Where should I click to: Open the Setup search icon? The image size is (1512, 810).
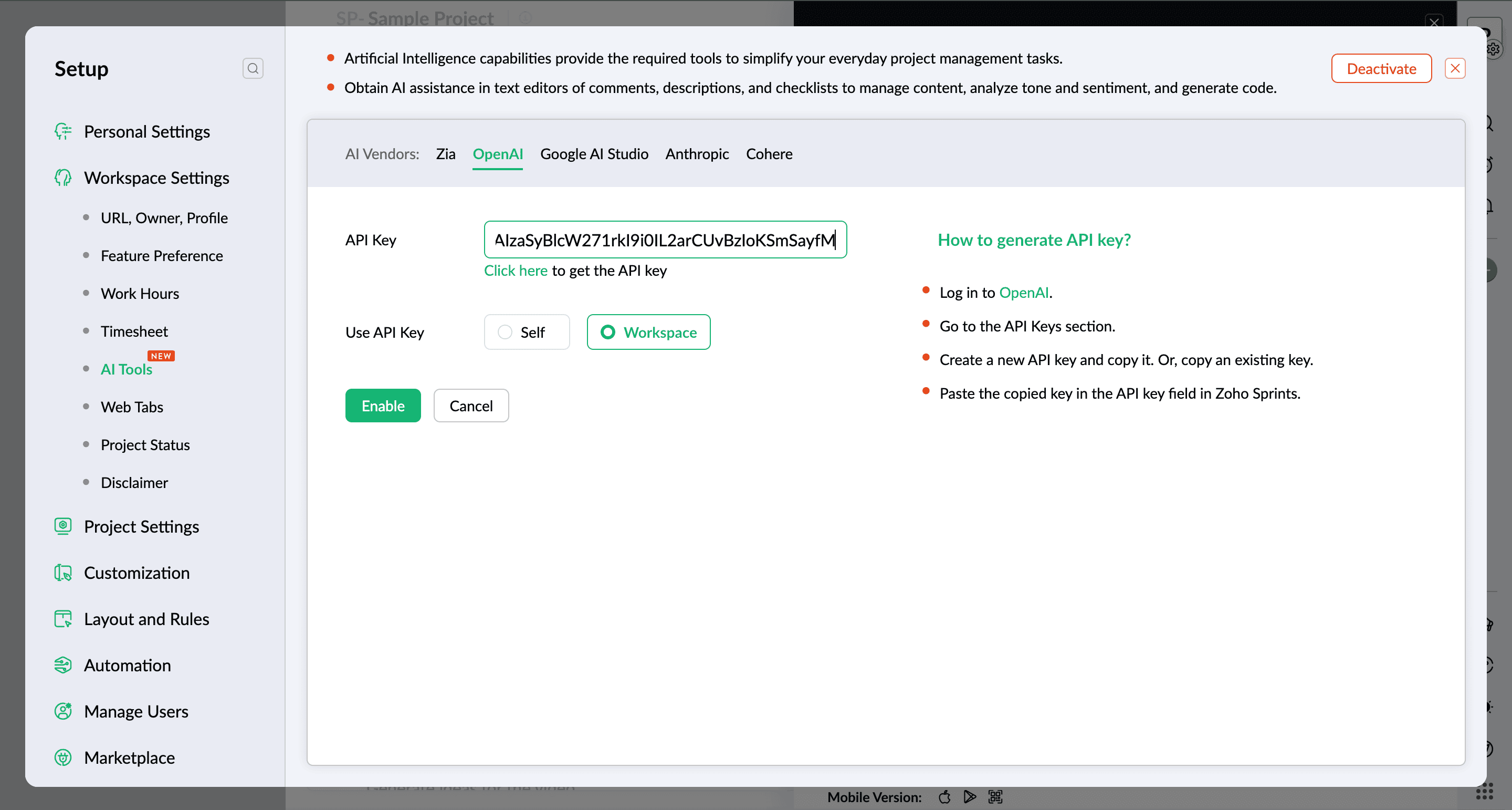click(253, 69)
